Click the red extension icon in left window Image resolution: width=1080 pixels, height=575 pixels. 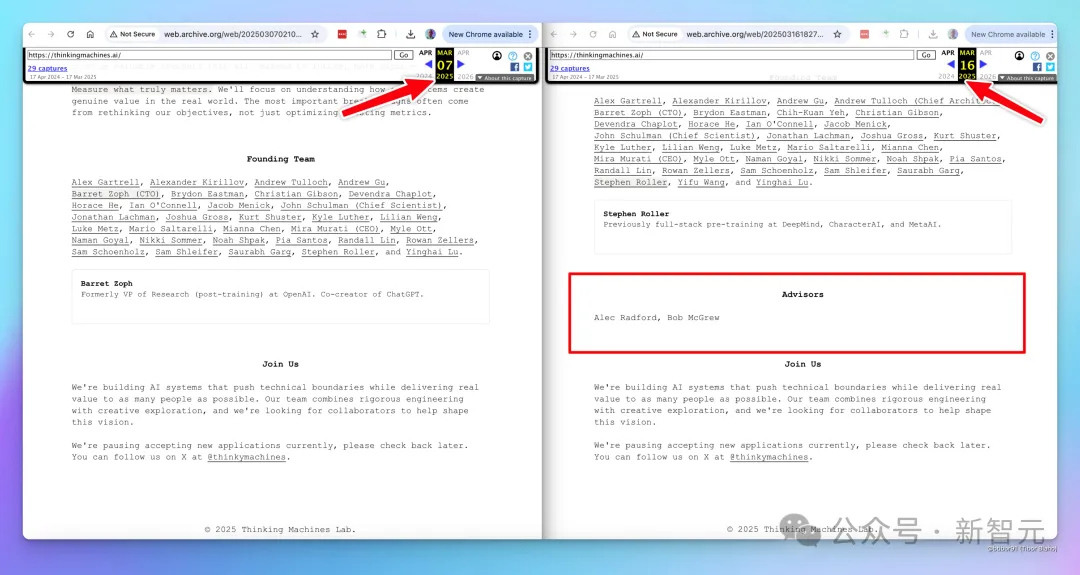click(342, 34)
